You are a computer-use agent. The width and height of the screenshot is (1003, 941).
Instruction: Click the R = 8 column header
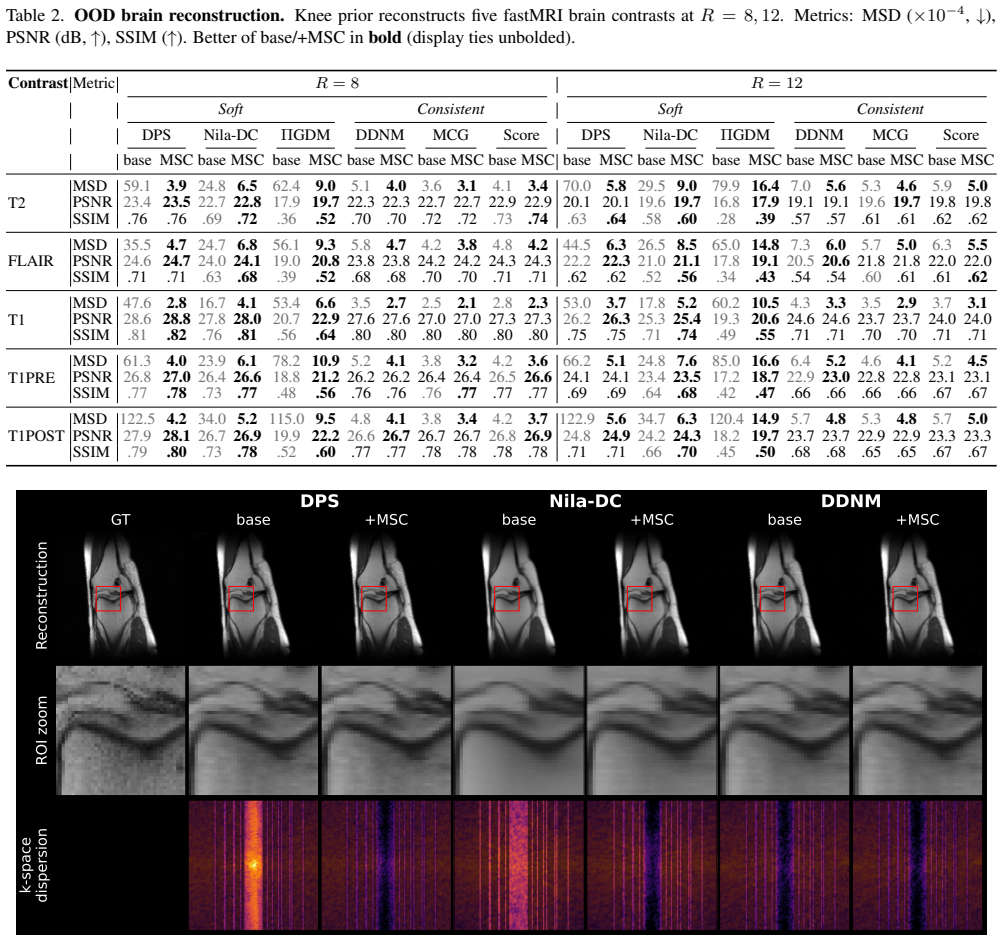coord(337,83)
